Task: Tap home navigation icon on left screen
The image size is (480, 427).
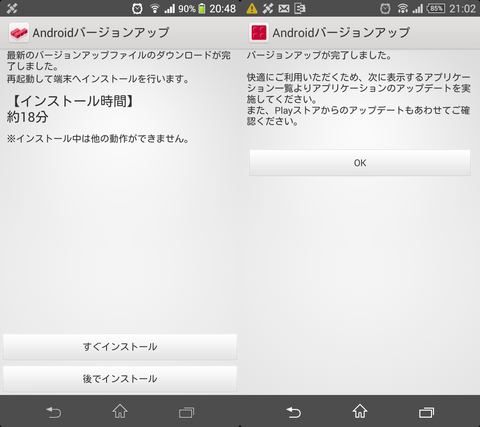Action: (x=120, y=411)
